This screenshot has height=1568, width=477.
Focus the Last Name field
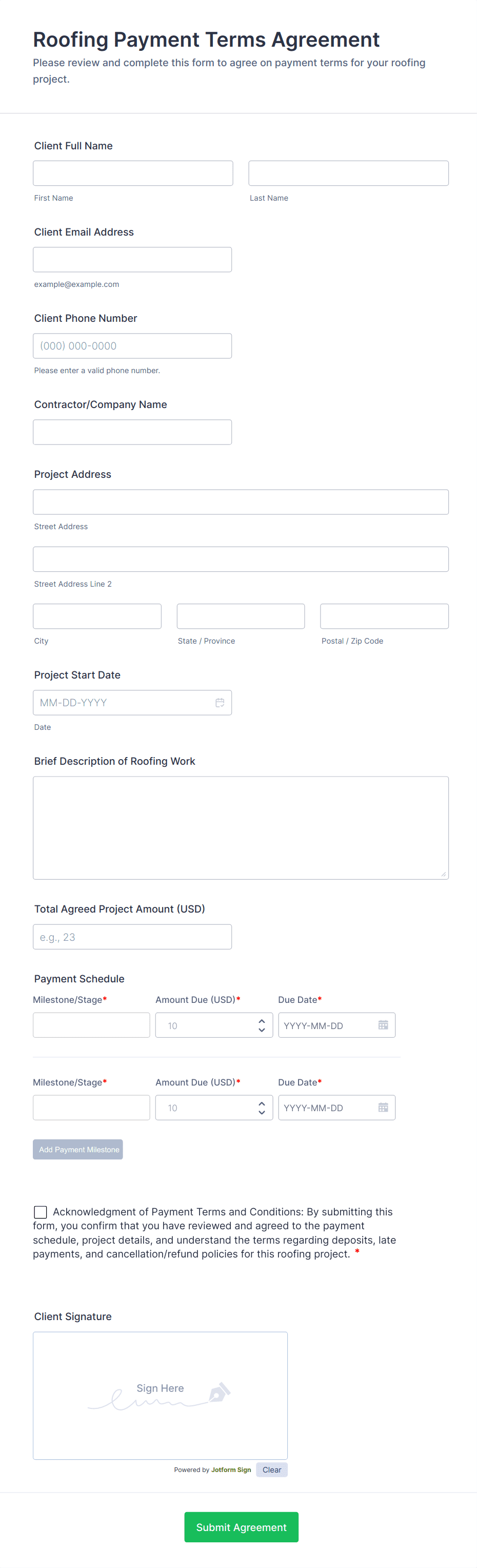348,173
